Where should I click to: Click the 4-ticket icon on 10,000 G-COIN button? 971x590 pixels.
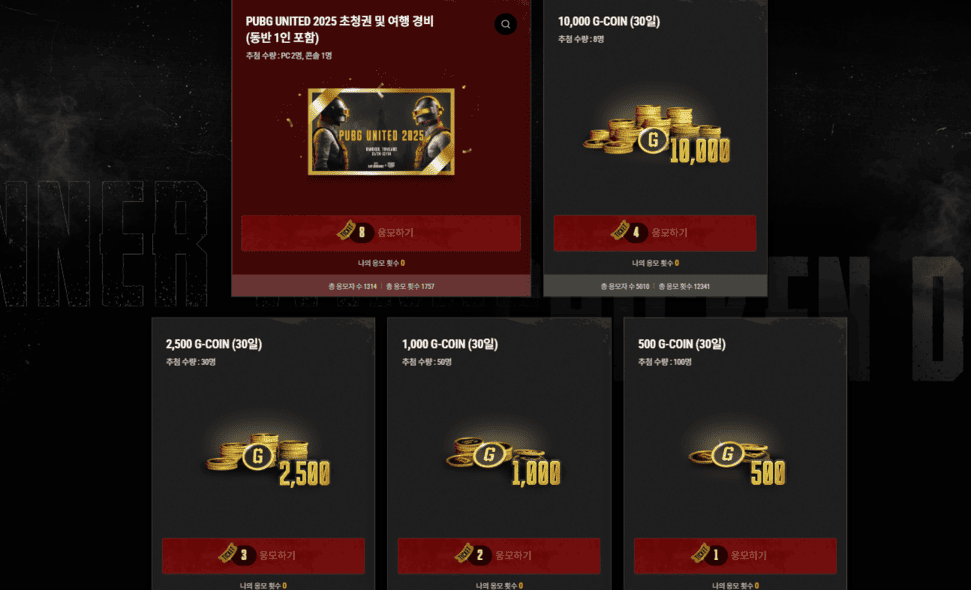(629, 232)
